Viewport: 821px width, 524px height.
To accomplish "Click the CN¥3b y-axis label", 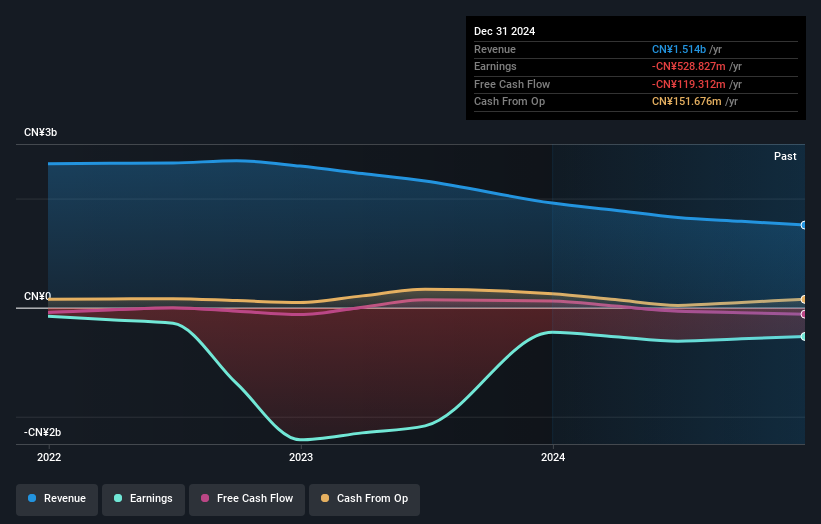I will [x=40, y=132].
